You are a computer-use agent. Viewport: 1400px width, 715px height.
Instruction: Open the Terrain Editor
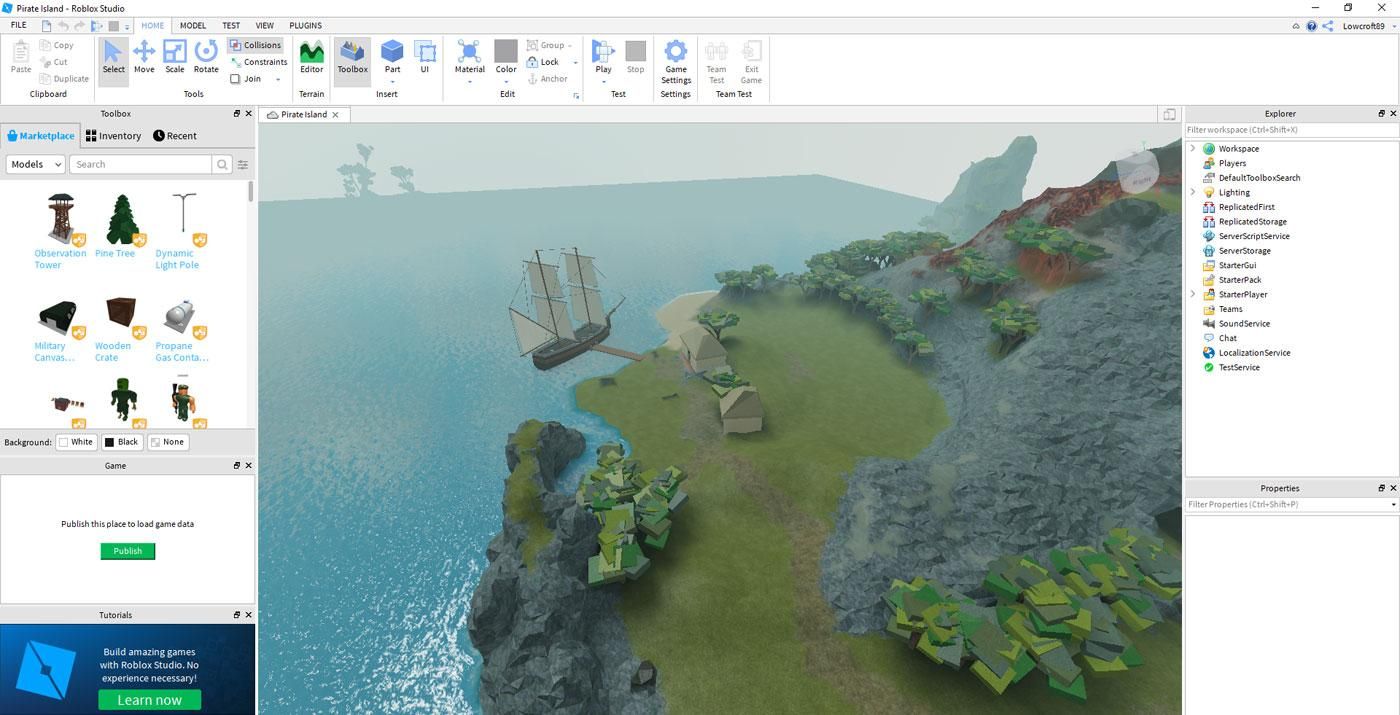point(312,57)
